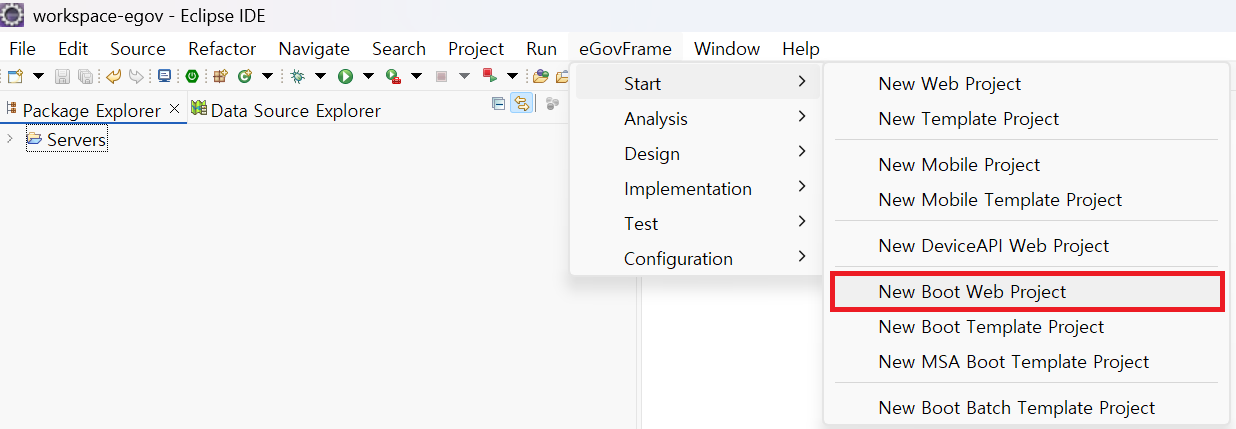Switch to Data Source Explorer tab
Image resolution: width=1236 pixels, height=429 pixels.
coord(295,110)
